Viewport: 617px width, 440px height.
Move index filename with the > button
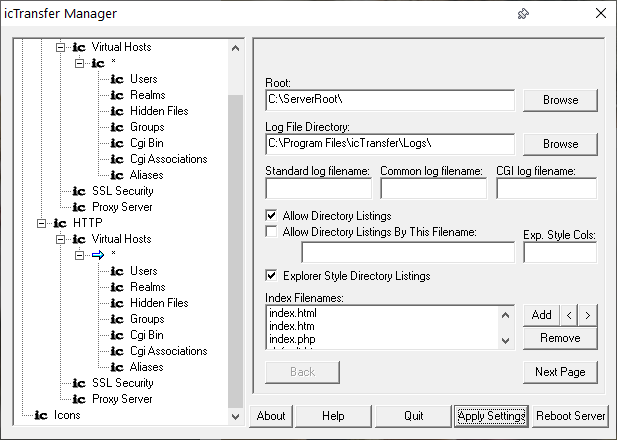[588, 315]
